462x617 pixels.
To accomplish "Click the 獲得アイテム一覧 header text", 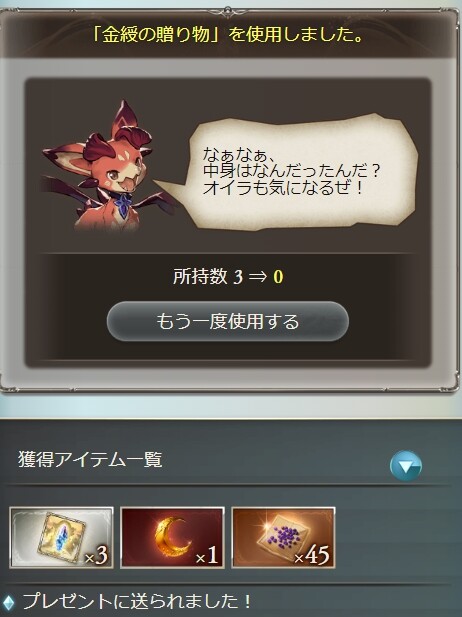I will pos(90,459).
